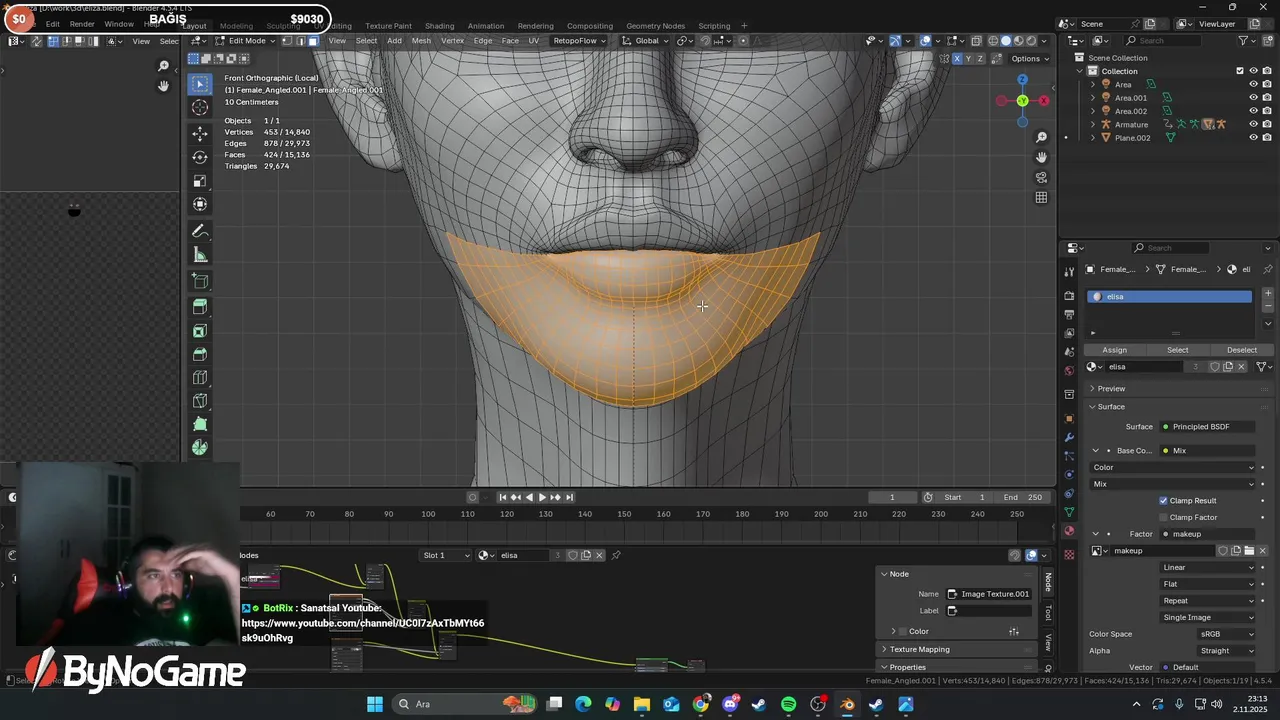Pick the Inset Faces tool
This screenshot has height=720, width=1280.
(200, 330)
